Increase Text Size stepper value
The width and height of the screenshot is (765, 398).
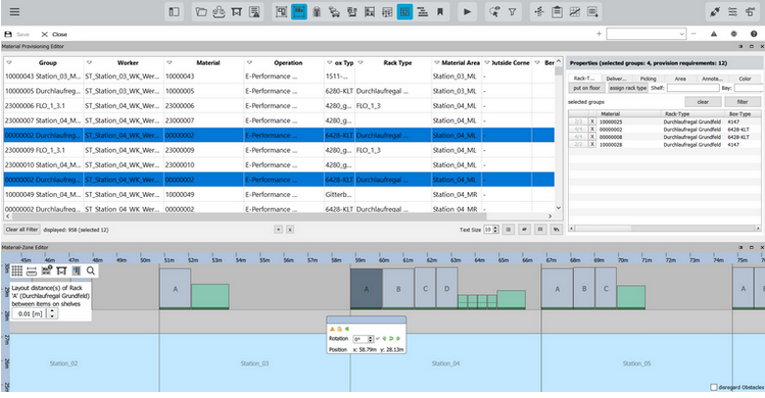point(496,227)
